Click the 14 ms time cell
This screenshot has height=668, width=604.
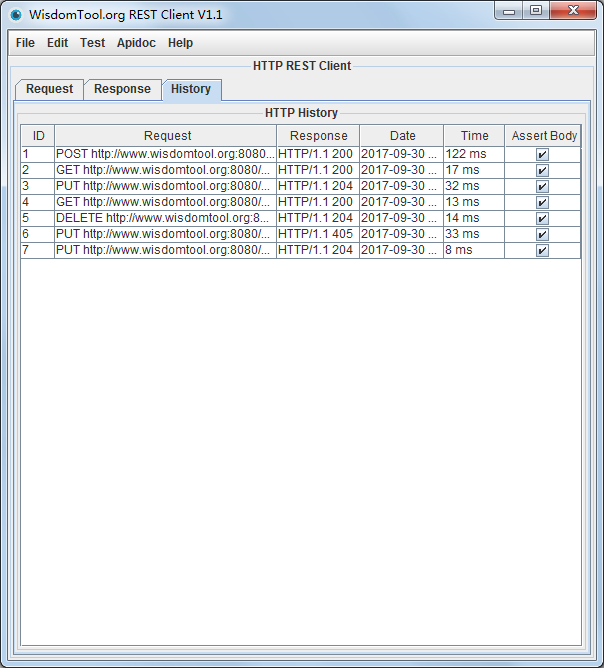(474, 218)
